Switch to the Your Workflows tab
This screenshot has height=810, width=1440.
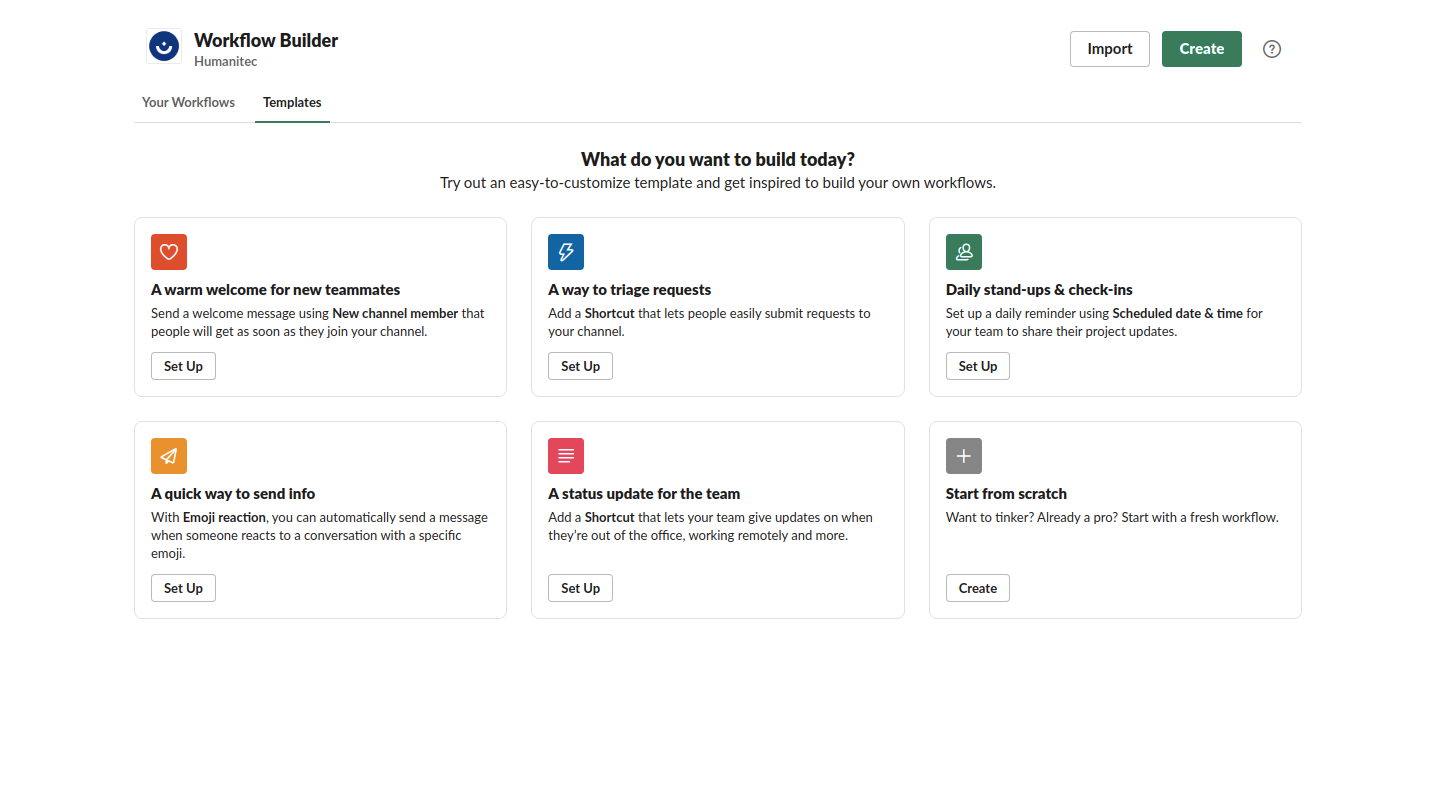pyautogui.click(x=188, y=102)
